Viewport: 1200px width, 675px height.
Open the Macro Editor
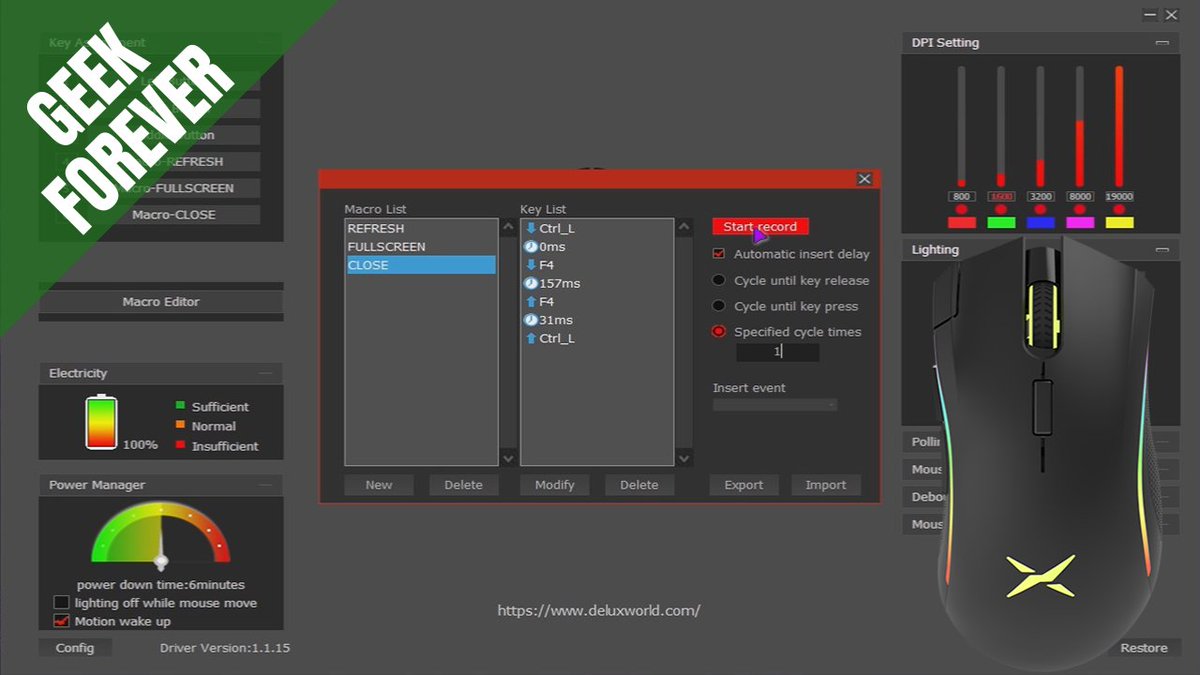[x=161, y=301]
